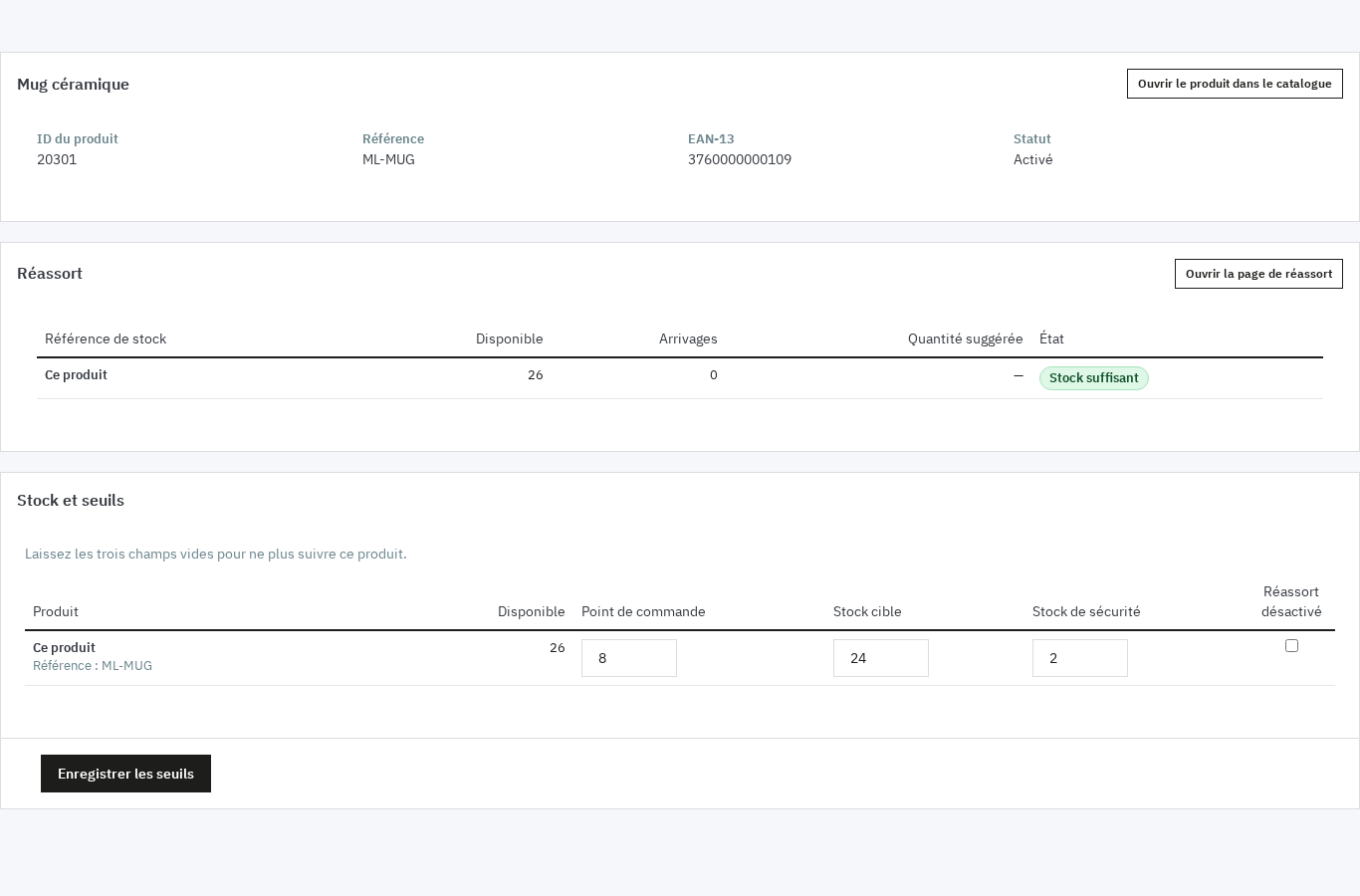Viewport: 1360px width, 896px height.
Task: Select the product ID value 20301
Action: click(57, 159)
